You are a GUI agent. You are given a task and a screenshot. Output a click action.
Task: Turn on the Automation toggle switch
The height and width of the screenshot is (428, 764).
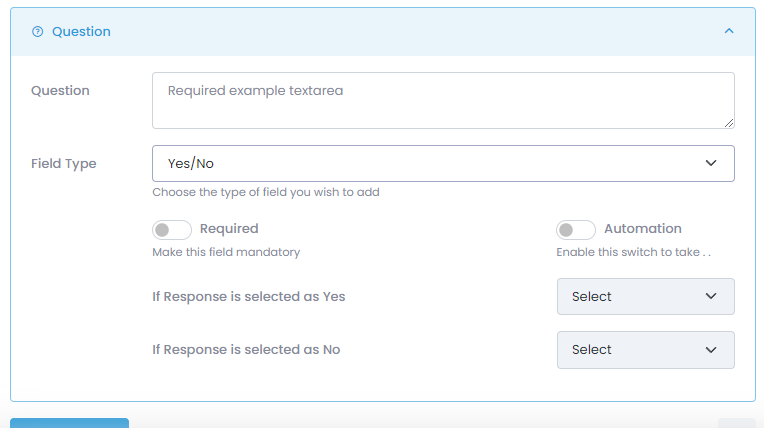point(575,230)
